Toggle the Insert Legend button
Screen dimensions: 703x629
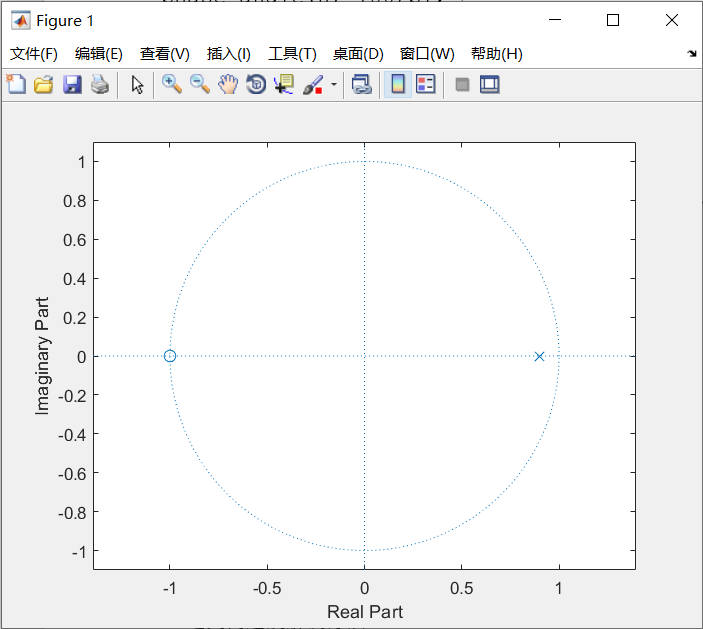point(425,84)
